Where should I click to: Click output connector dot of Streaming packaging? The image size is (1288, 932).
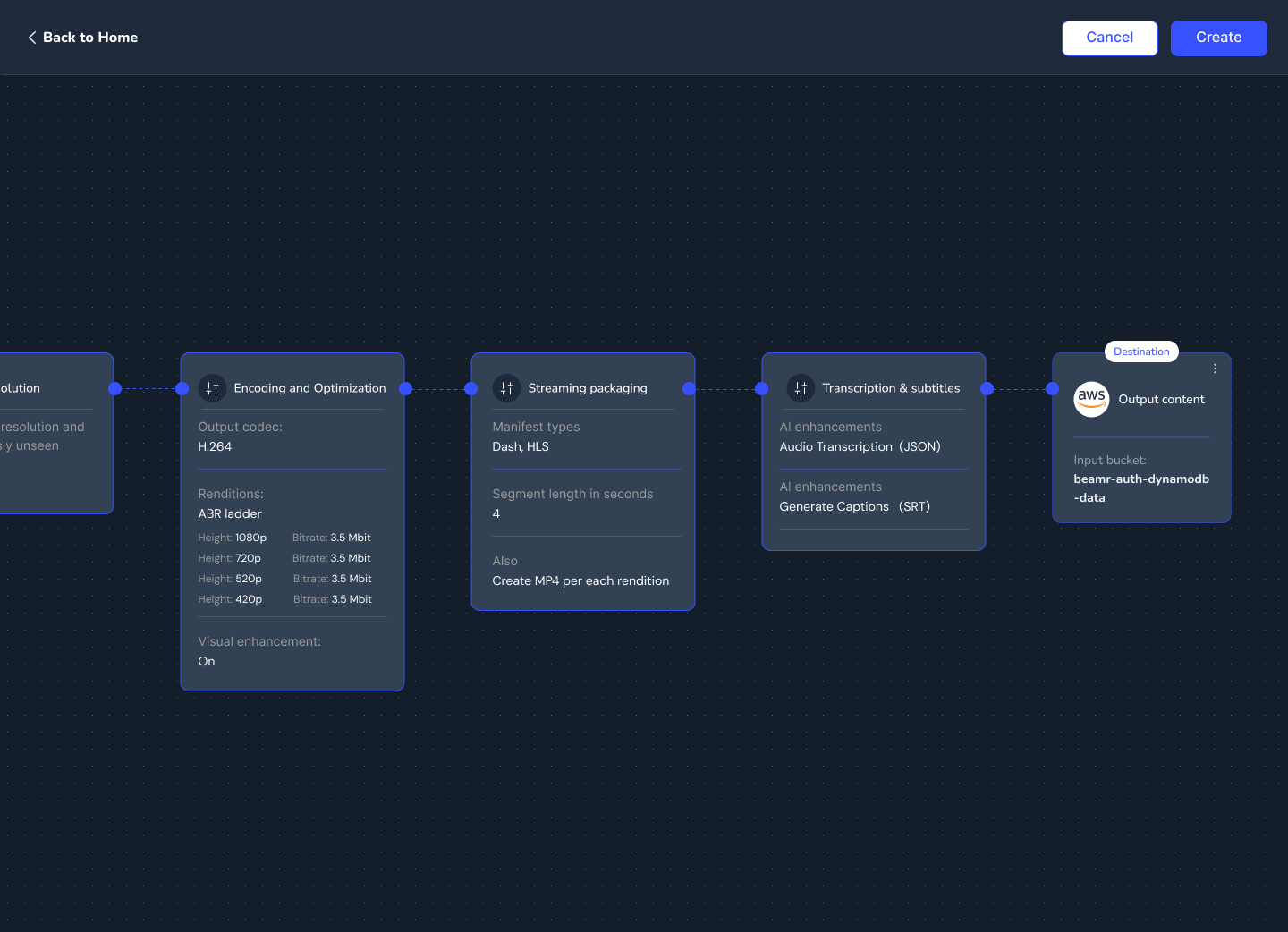(689, 388)
